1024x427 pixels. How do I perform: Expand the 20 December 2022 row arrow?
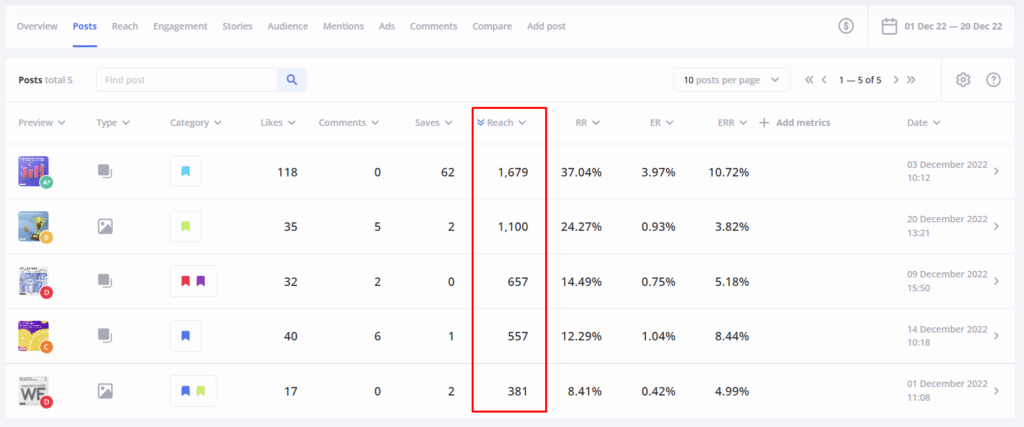[x=995, y=226]
